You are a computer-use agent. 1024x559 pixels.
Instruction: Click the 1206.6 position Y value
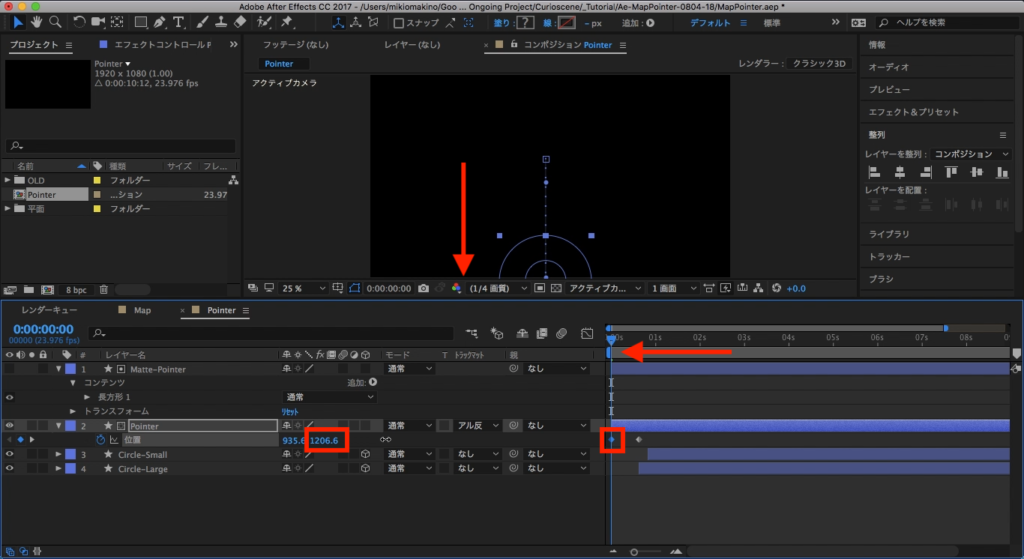point(326,440)
